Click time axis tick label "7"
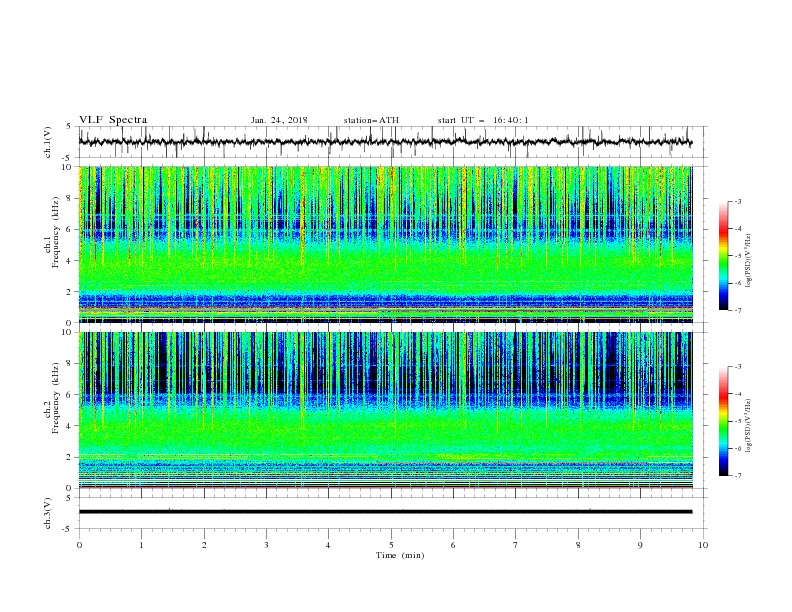This screenshot has height=612, width=792. 516,545
